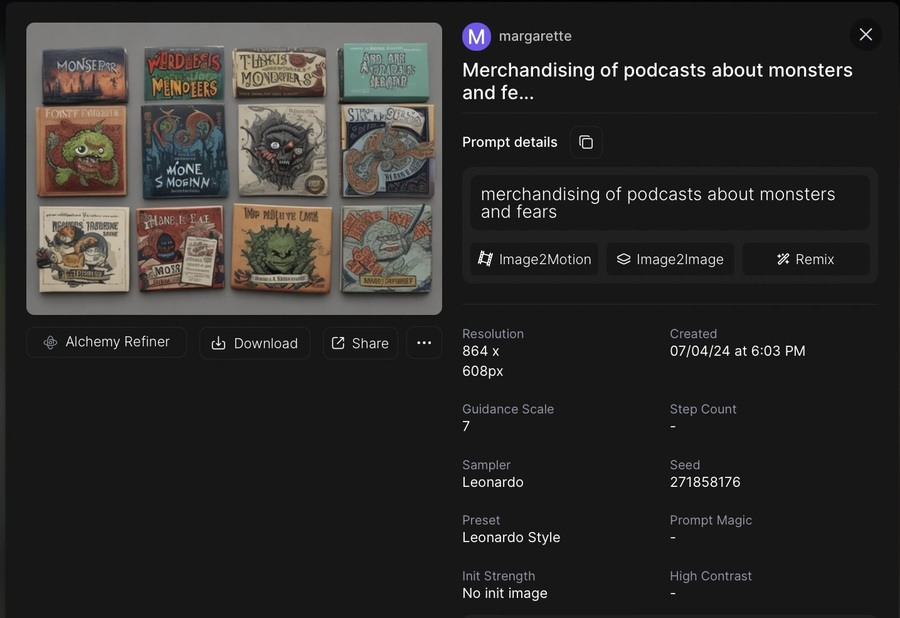Close the image details dialog
Image resolution: width=900 pixels, height=618 pixels.
tap(866, 35)
